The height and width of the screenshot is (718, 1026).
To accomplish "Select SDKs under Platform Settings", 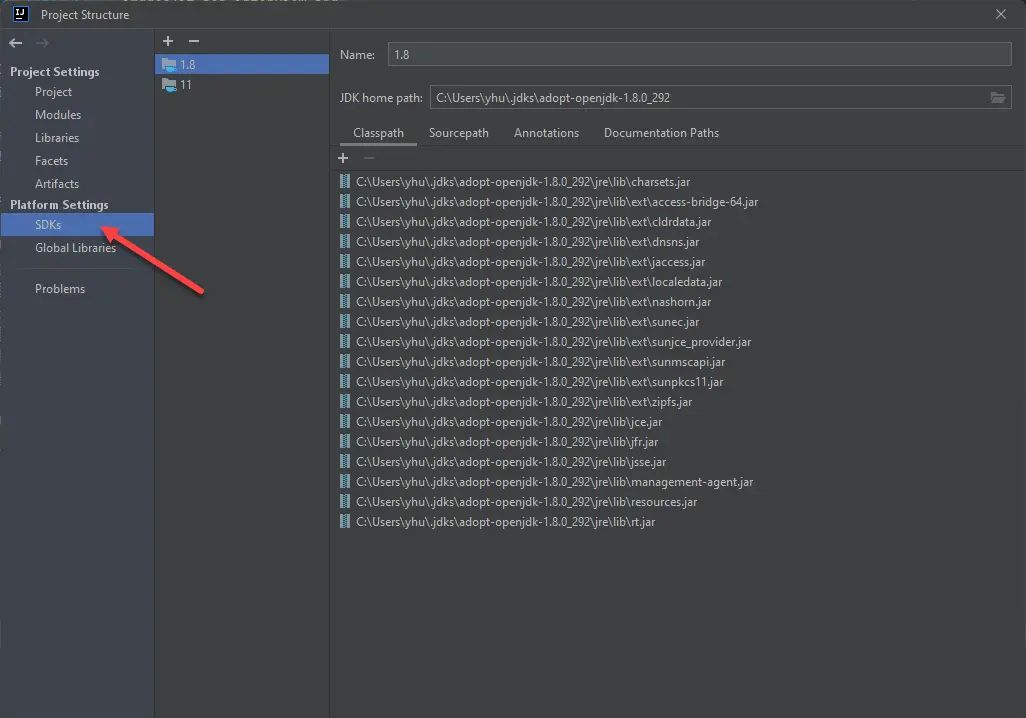I will click(47, 225).
